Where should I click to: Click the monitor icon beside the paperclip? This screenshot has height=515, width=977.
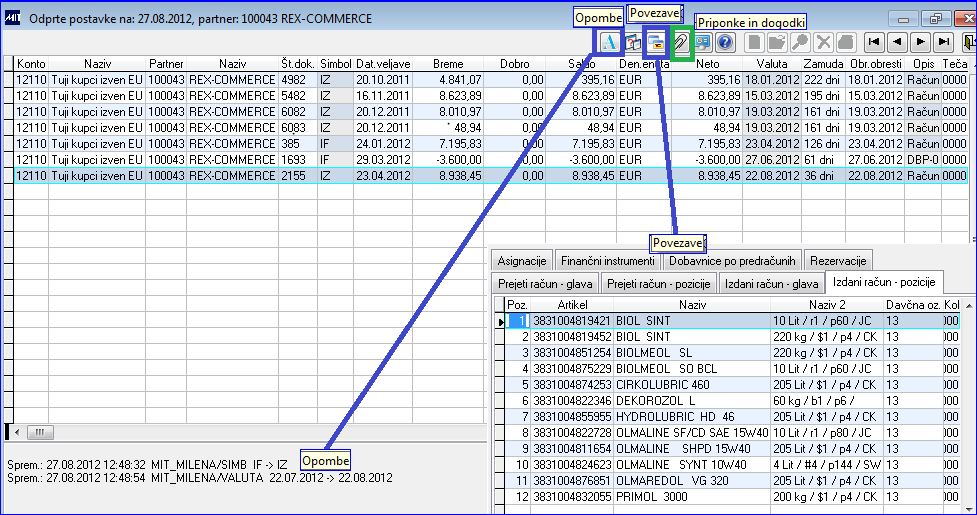tap(703, 42)
